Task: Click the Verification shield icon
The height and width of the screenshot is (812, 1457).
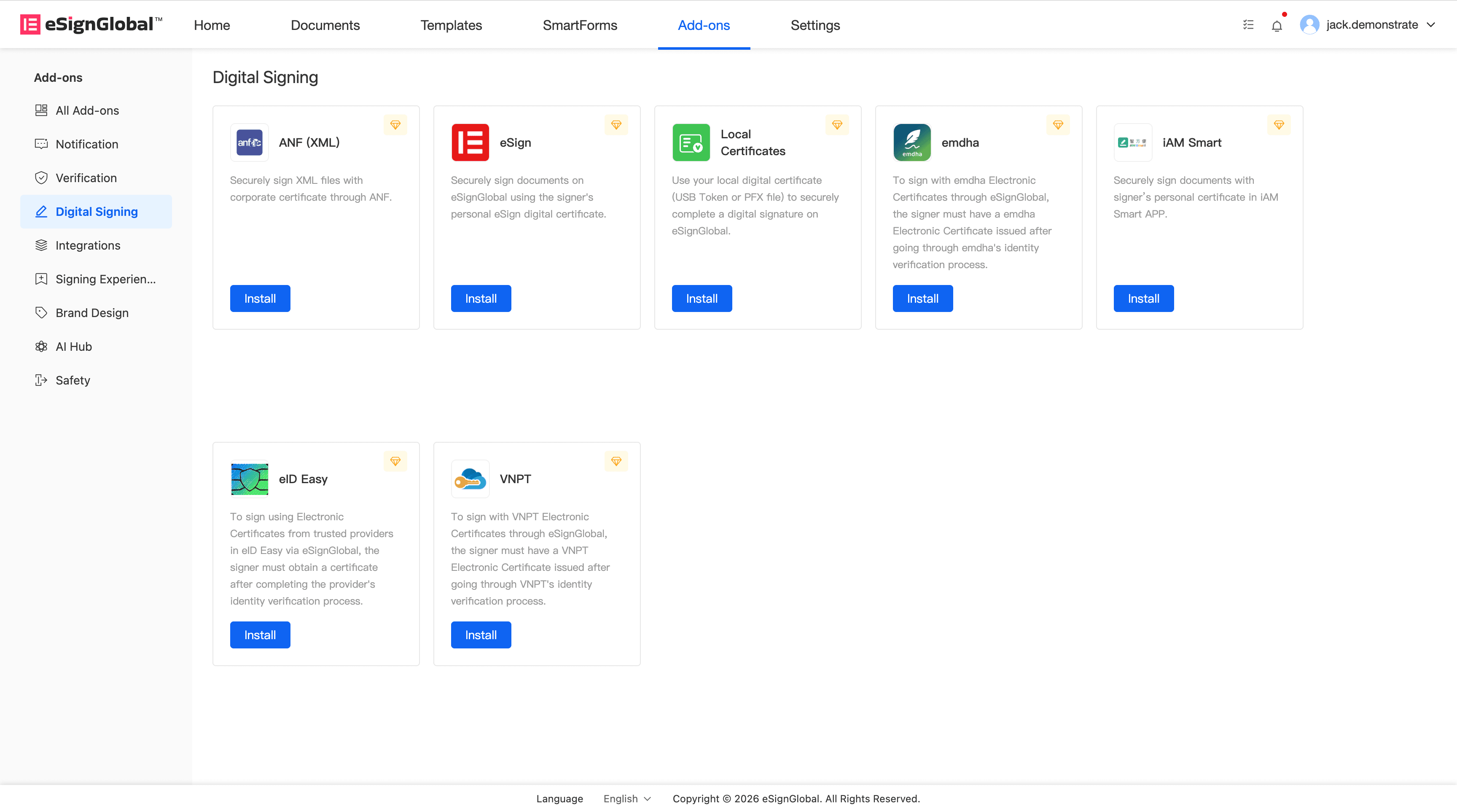Action: [x=41, y=177]
